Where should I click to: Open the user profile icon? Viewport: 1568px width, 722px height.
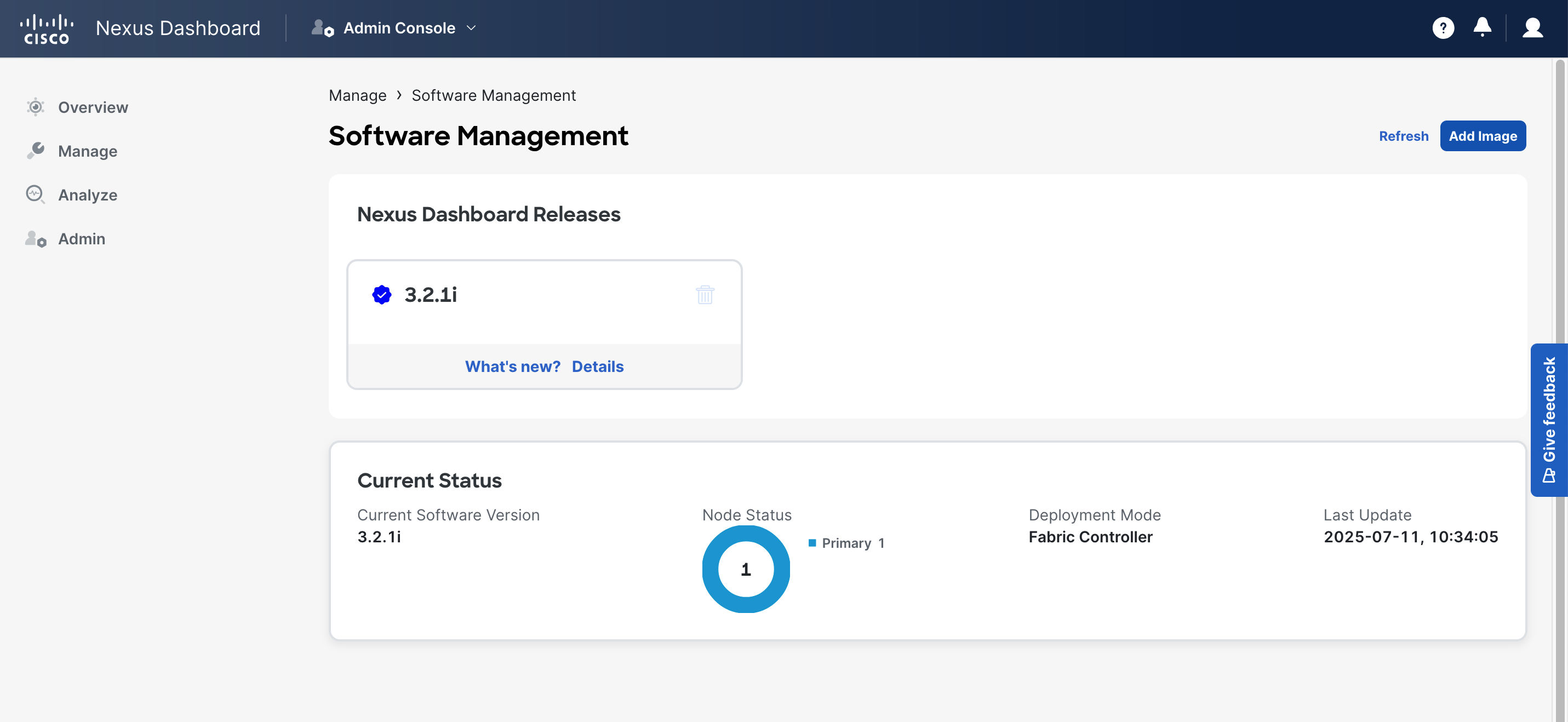point(1532,28)
